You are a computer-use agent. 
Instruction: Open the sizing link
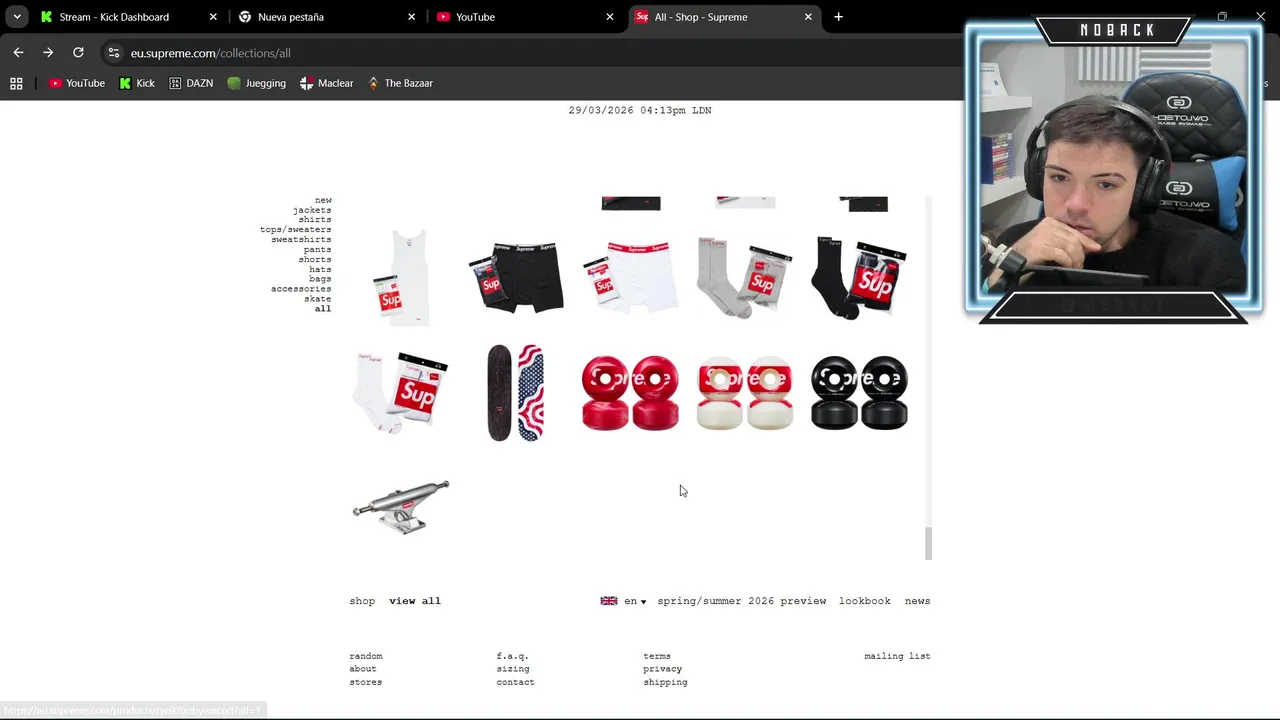click(x=513, y=669)
